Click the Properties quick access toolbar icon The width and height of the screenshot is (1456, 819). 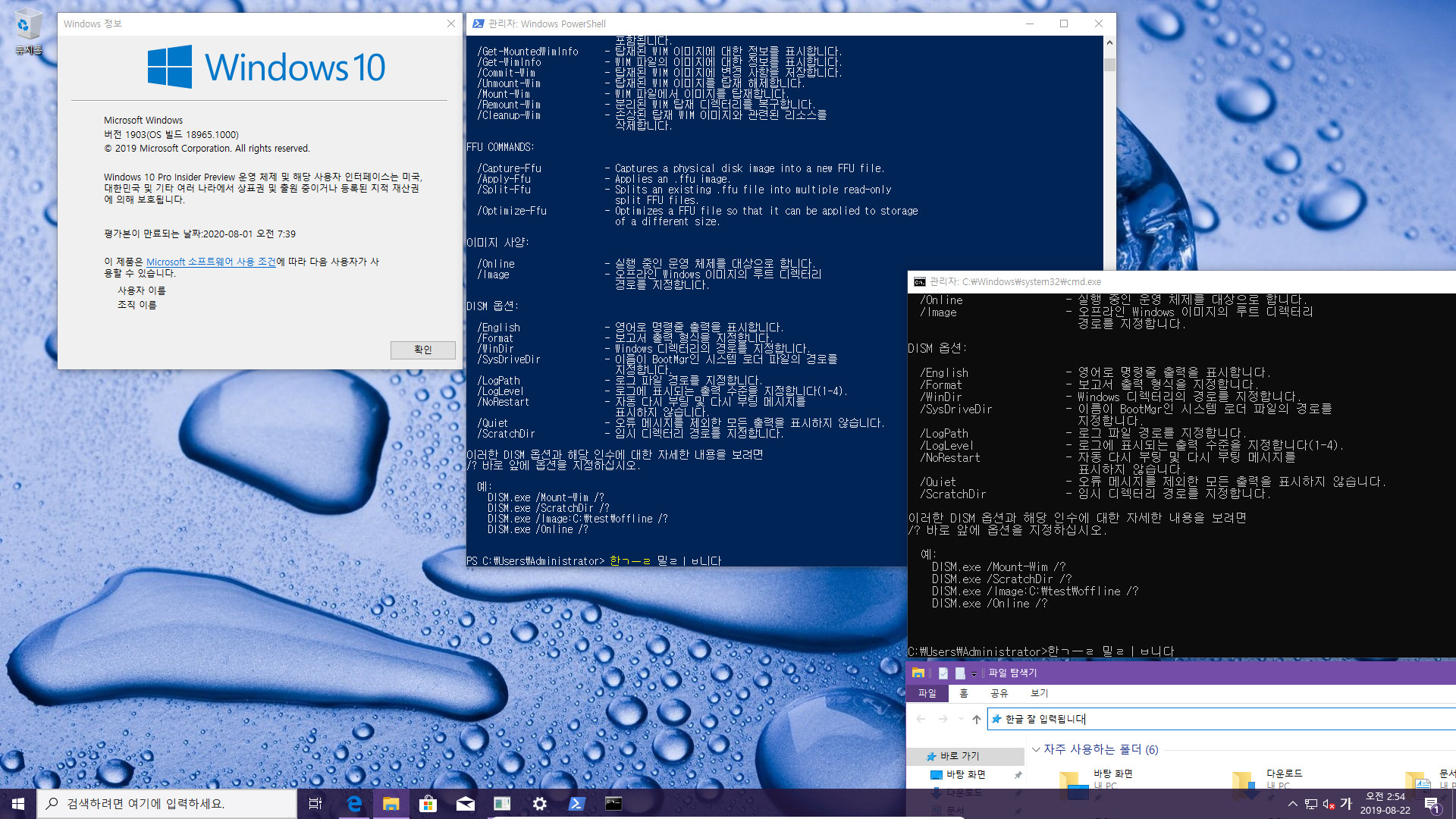[x=943, y=673]
